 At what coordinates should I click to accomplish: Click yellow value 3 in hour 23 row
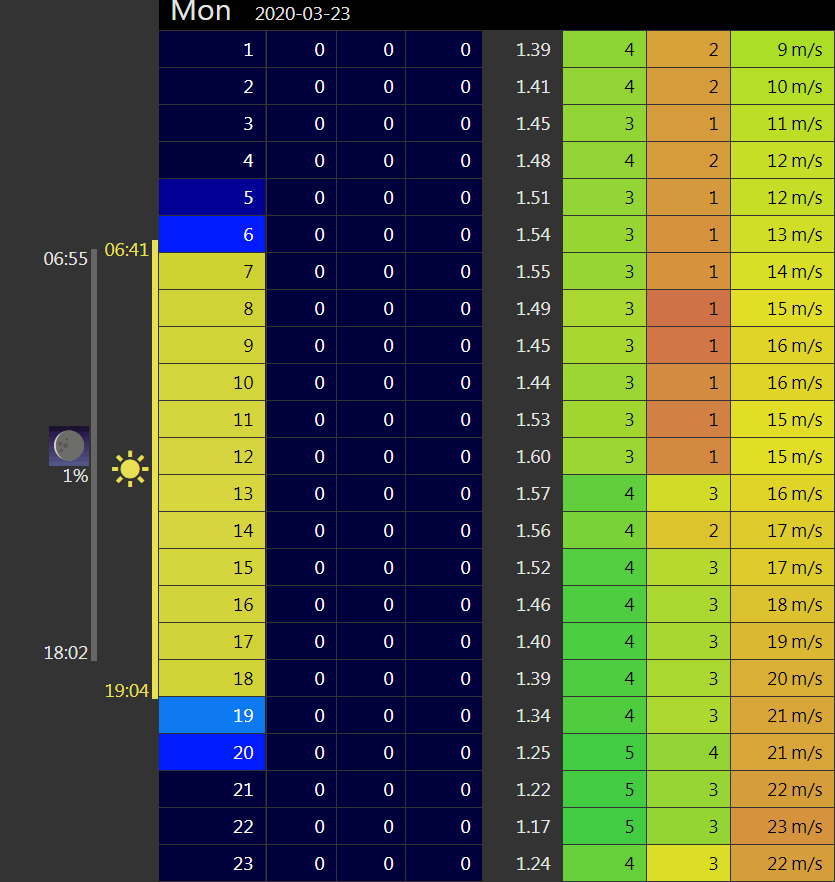689,863
